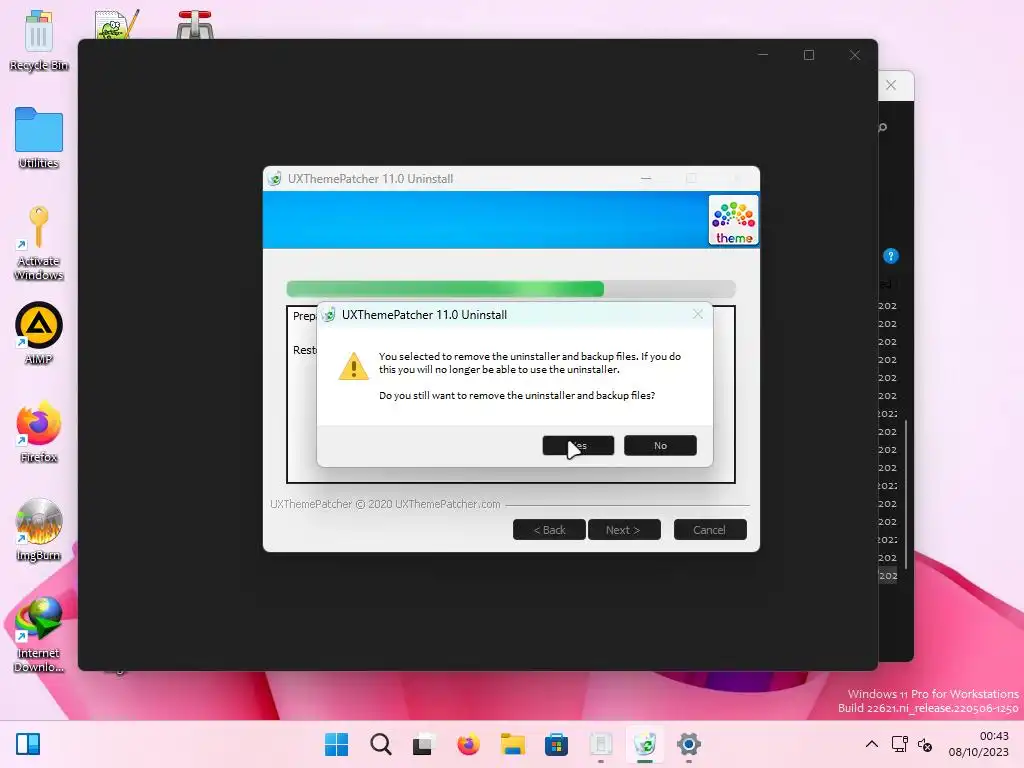The height and width of the screenshot is (768, 1024).
Task: Select the Internet Download Manager shortcut
Action: (39, 635)
